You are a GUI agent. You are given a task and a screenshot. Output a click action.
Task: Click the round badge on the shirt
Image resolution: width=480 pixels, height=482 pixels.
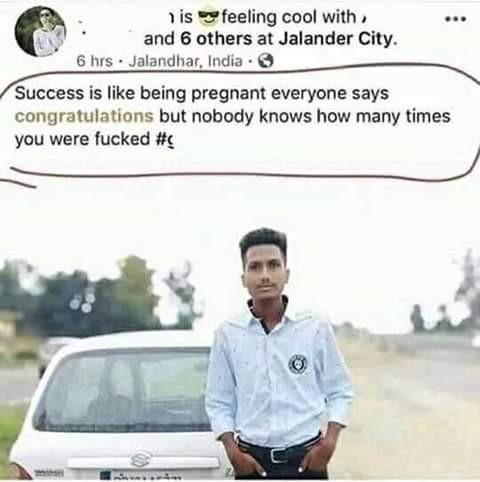[297, 364]
